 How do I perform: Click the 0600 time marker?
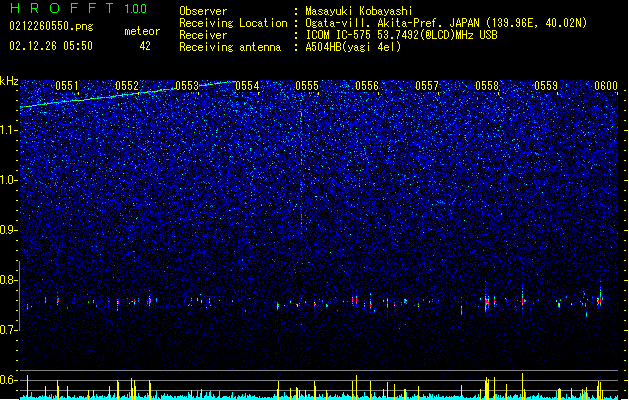(606, 85)
